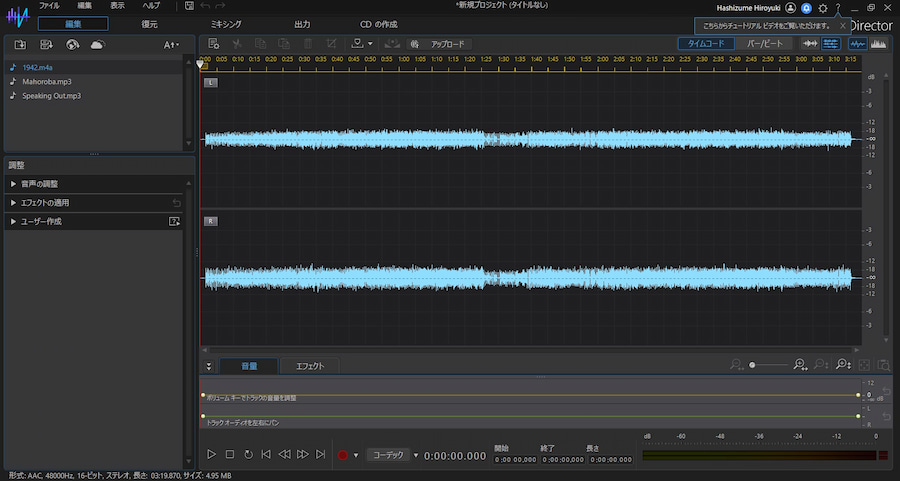Switch time display to バー/ビート
The height and width of the screenshot is (481, 900).
766,44
